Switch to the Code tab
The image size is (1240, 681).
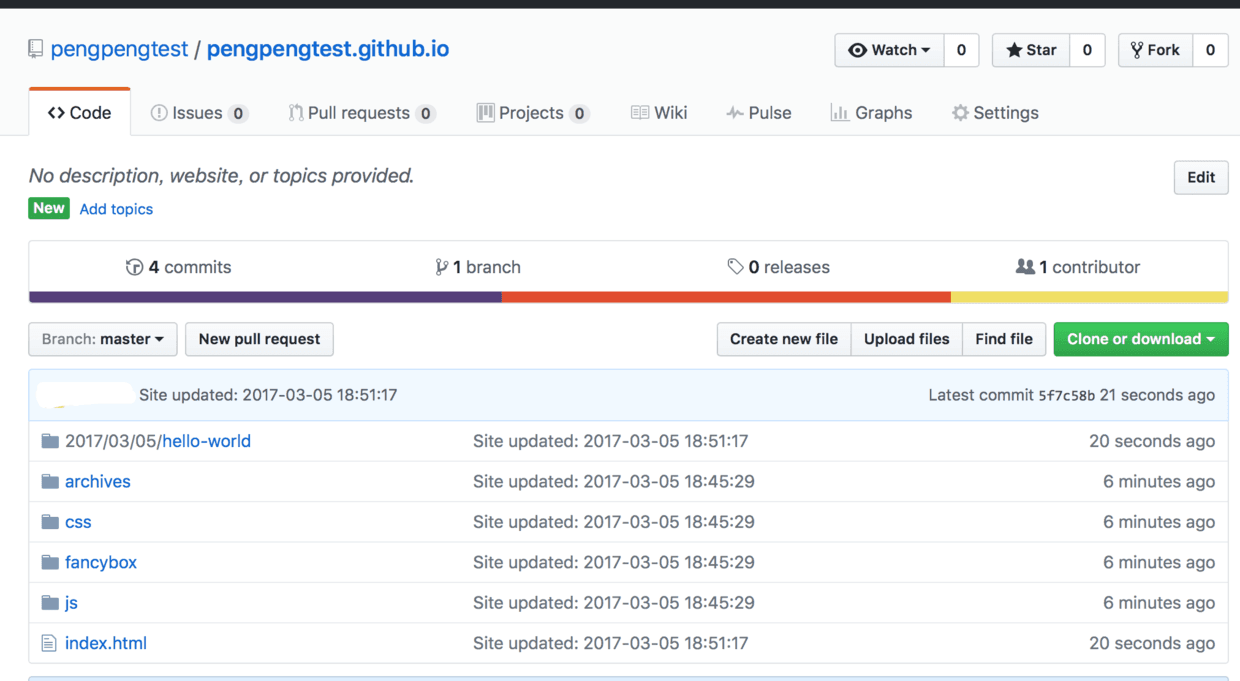click(79, 113)
